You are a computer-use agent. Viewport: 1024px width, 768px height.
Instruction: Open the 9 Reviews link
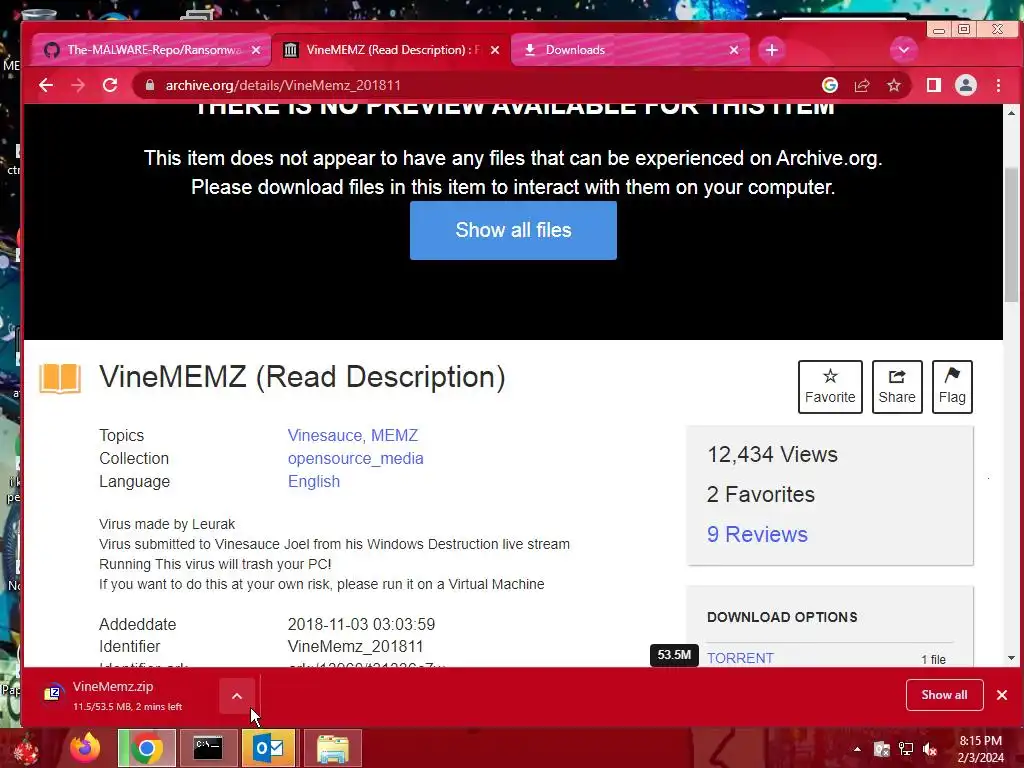(x=757, y=534)
